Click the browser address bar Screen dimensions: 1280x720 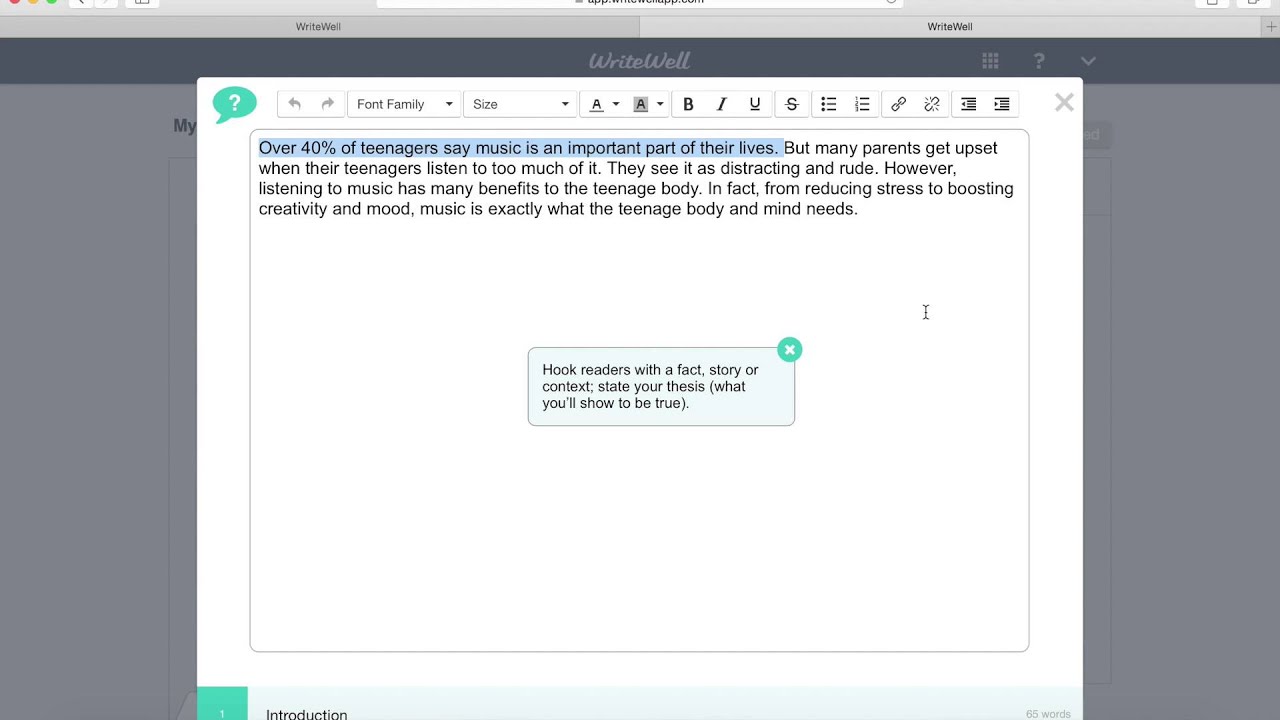[640, 2]
